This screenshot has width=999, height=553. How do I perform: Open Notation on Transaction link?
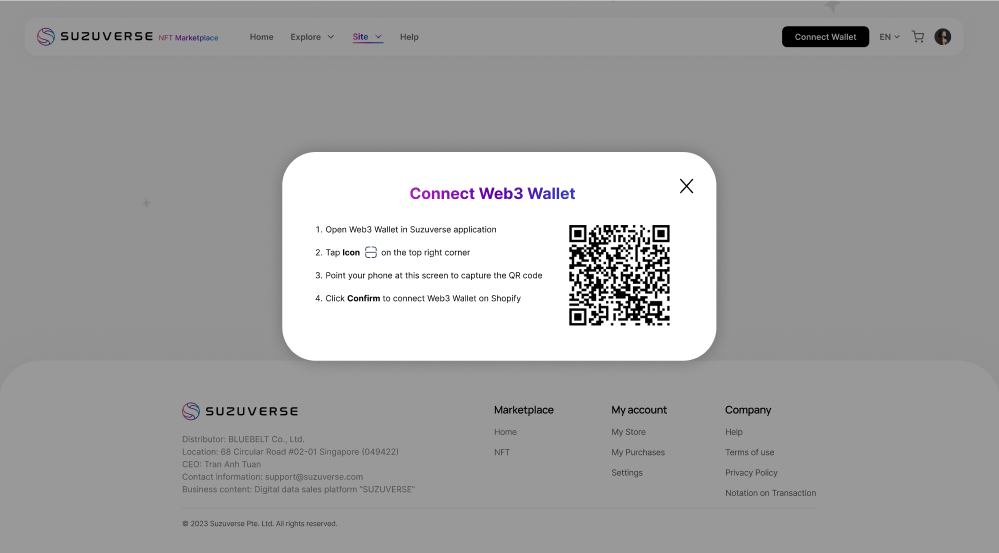tap(770, 493)
